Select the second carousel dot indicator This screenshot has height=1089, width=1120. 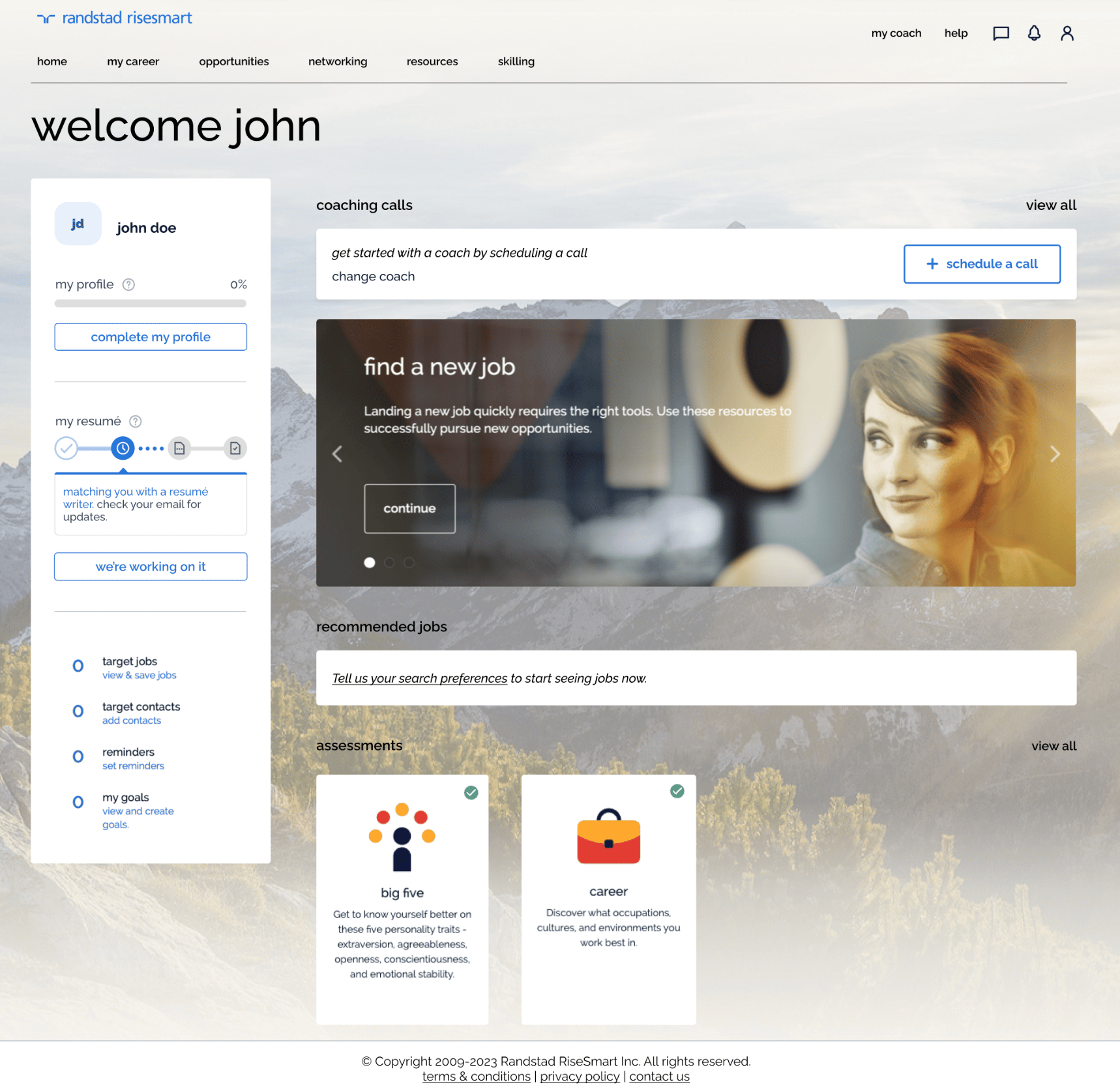(389, 562)
